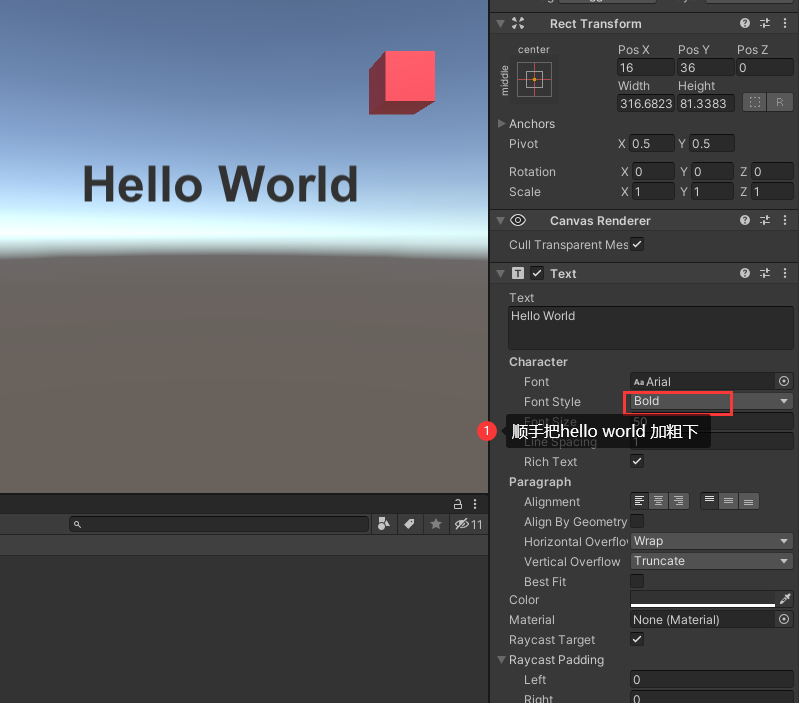Viewport: 799px width, 703px height.
Task: Toggle Rect Transform blueprint mode button
Action: pyautogui.click(x=755, y=102)
